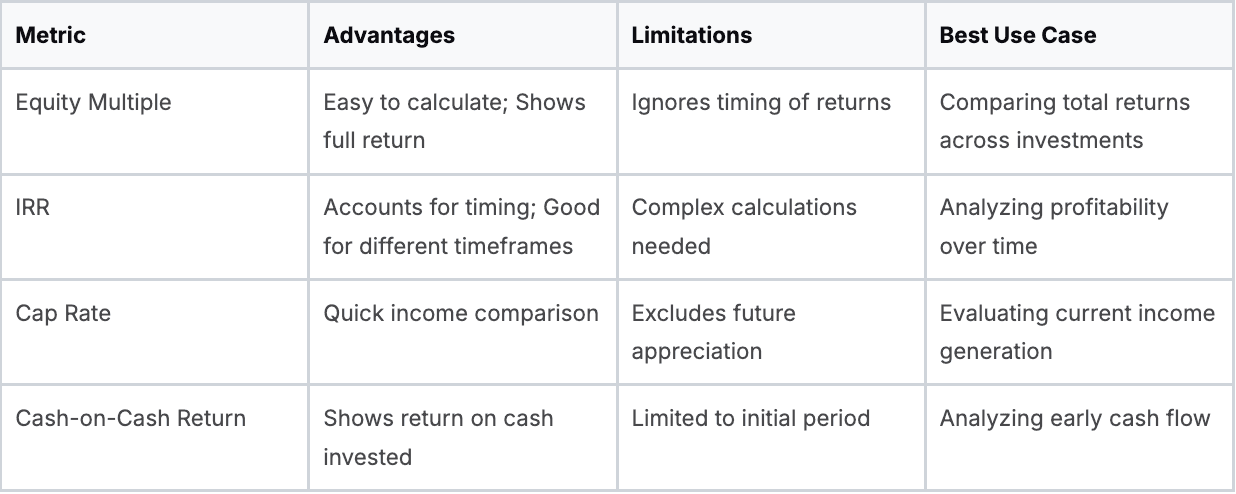
Task: Select the Cap Rate cell
Action: click(63, 313)
